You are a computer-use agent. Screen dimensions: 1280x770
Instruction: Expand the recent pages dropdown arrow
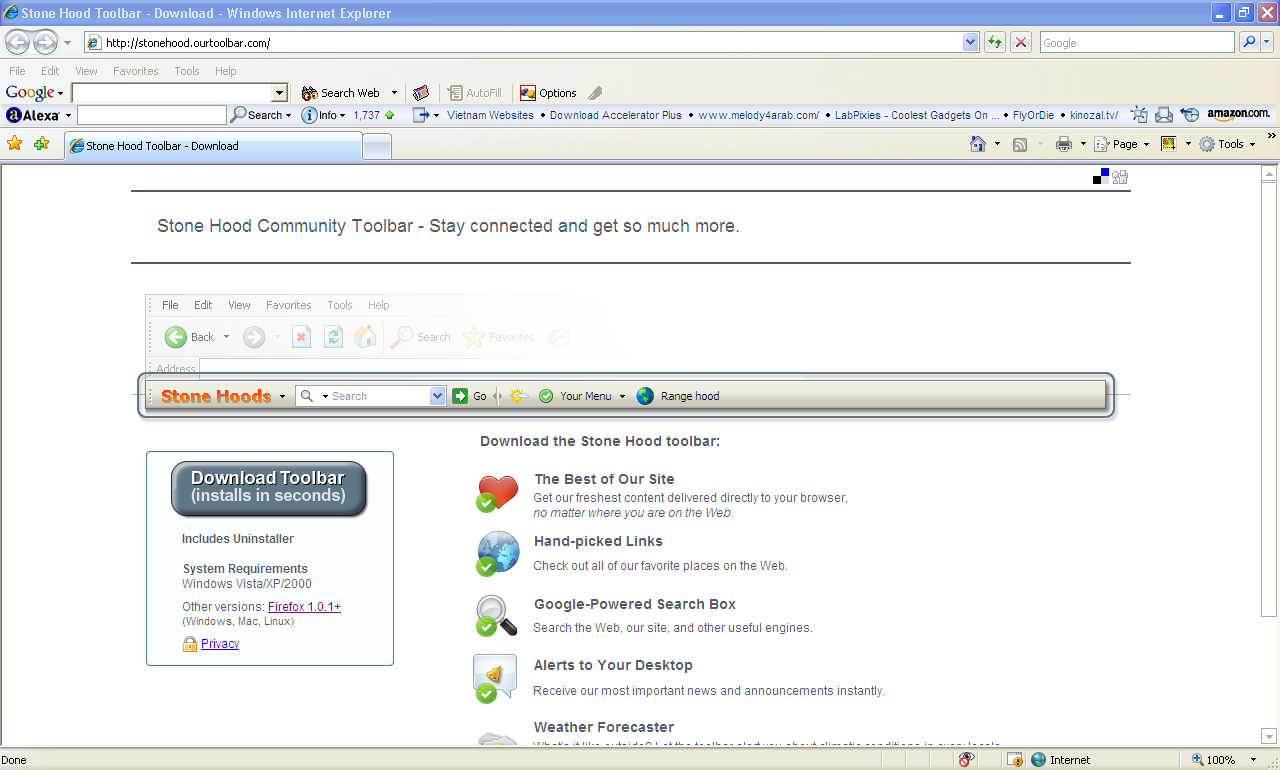click(67, 42)
